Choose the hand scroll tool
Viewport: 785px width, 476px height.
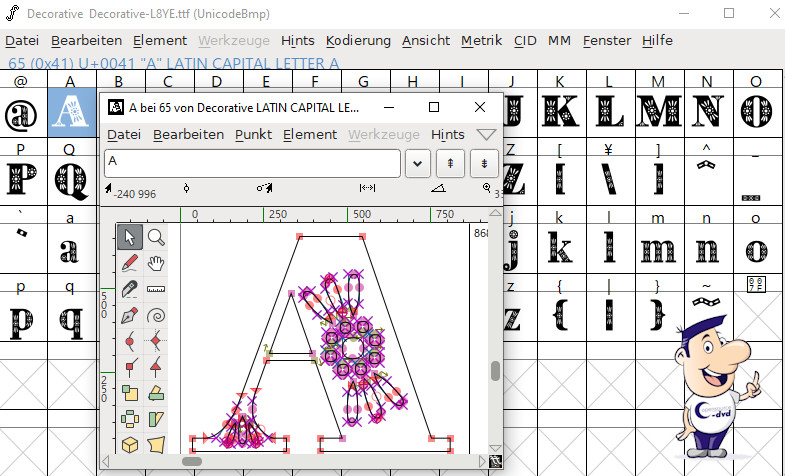(x=157, y=263)
